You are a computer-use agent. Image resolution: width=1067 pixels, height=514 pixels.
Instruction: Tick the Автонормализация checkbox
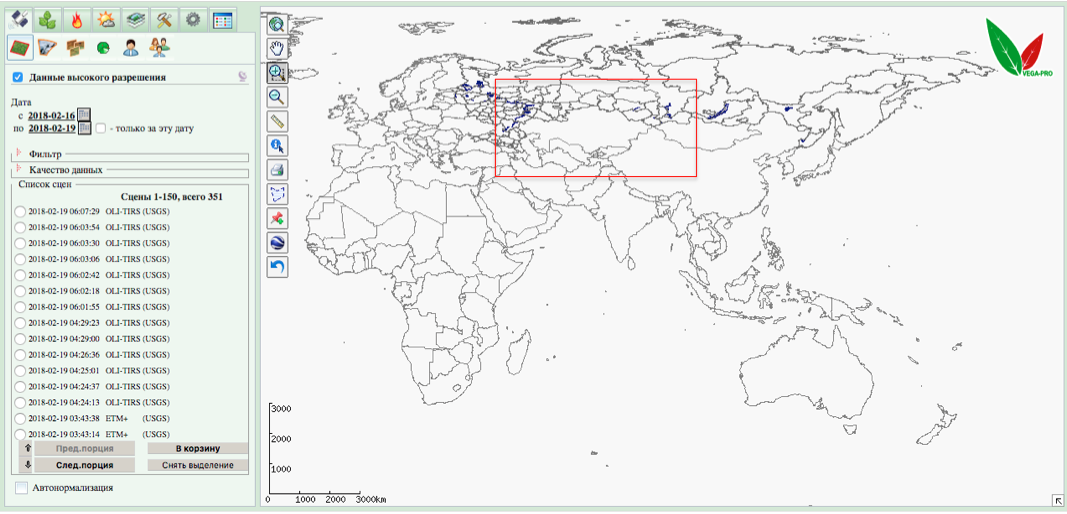point(22,488)
